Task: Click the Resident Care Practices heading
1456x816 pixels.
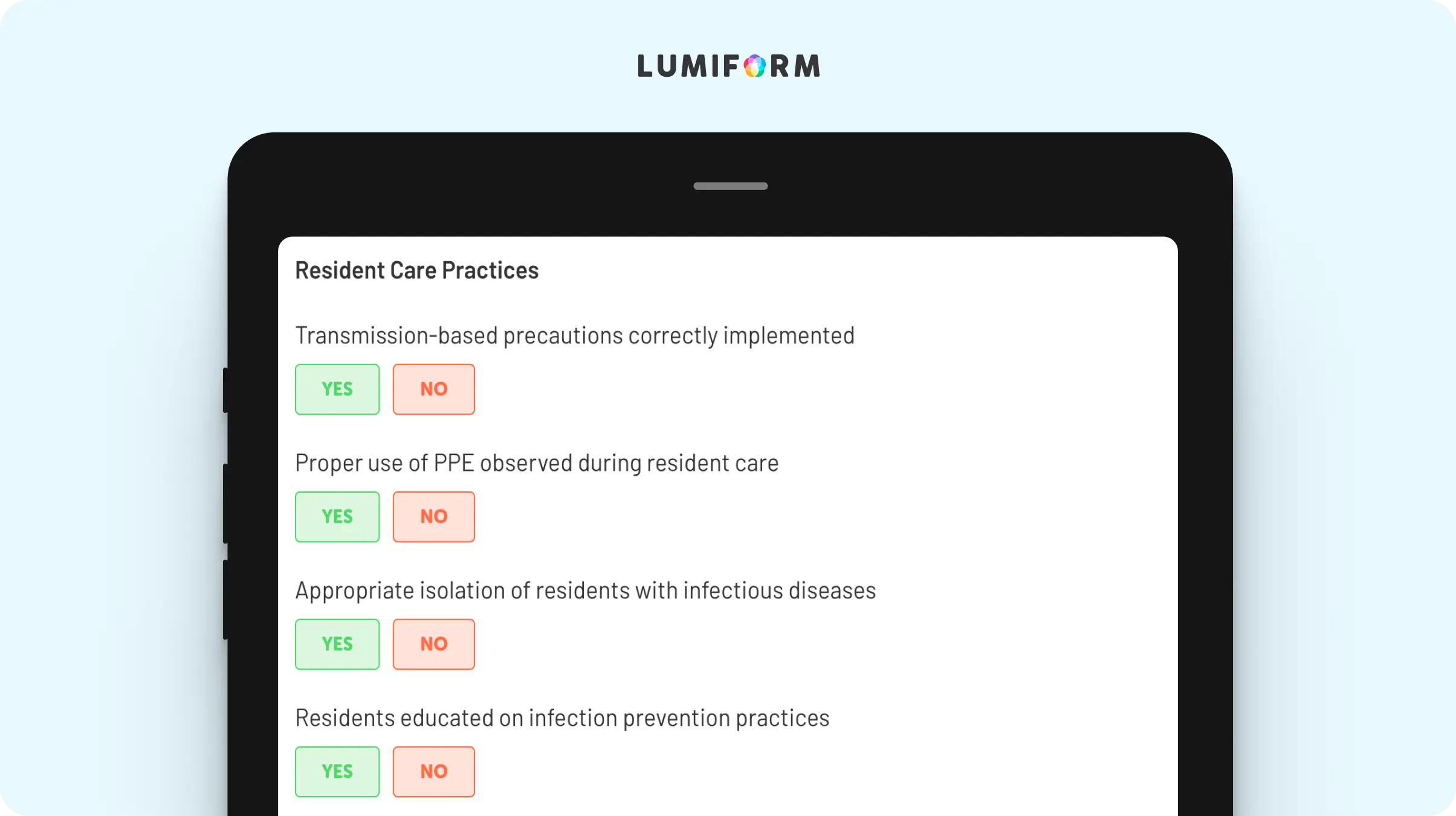Action: 416,271
